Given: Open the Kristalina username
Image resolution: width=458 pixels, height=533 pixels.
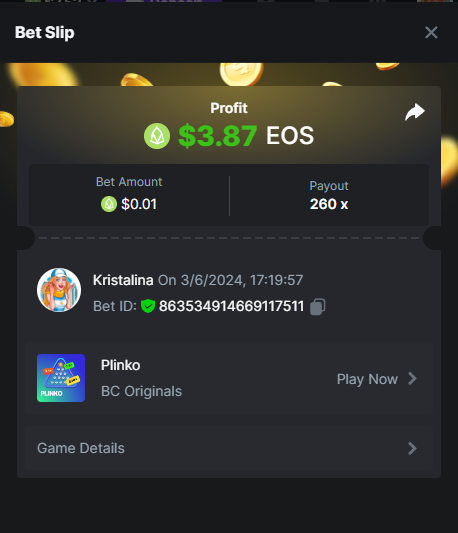Looking at the screenshot, I should (x=123, y=280).
